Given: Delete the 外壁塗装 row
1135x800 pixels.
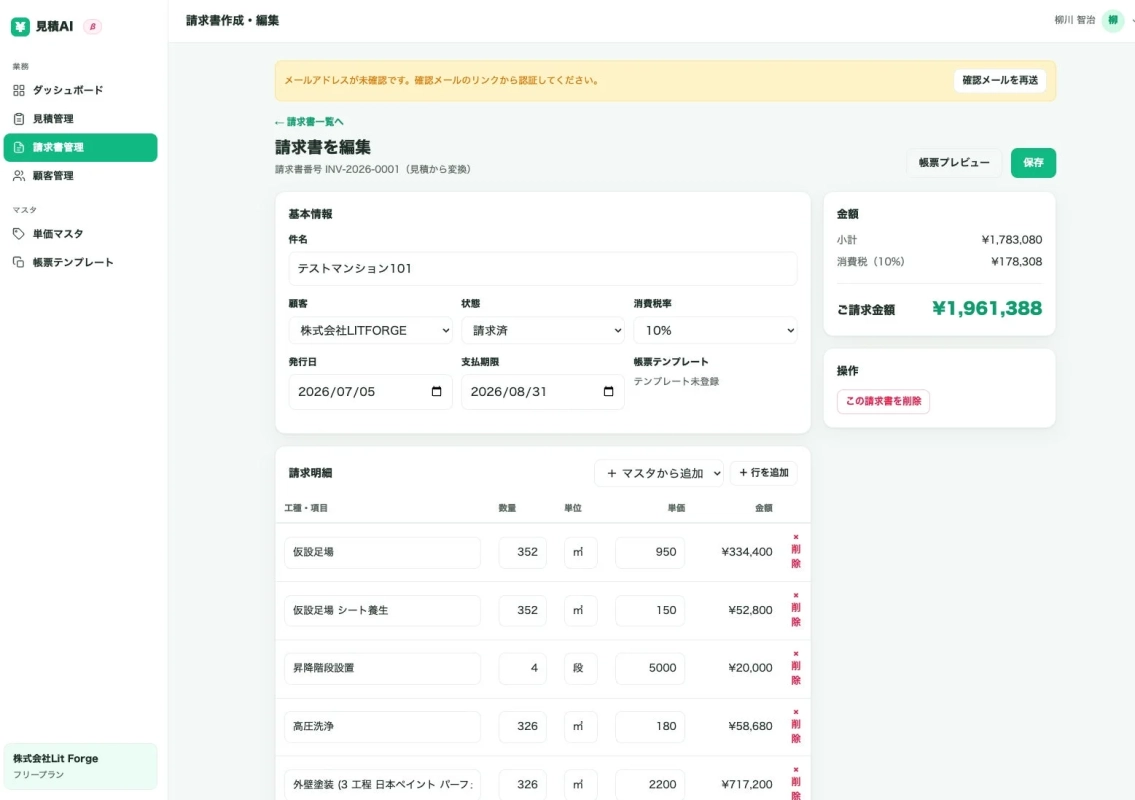Looking at the screenshot, I should [x=796, y=783].
